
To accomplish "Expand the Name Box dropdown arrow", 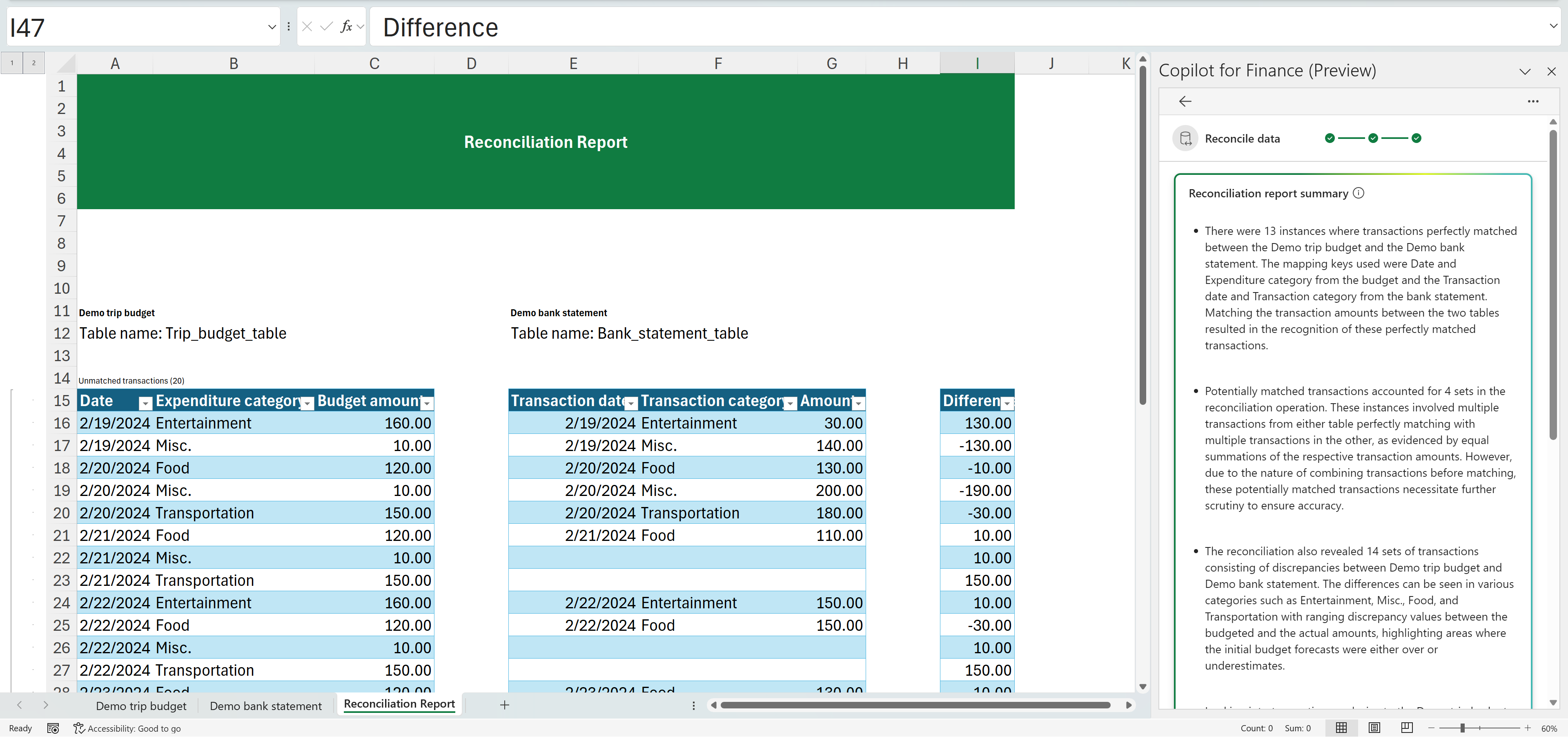I will click(272, 27).
